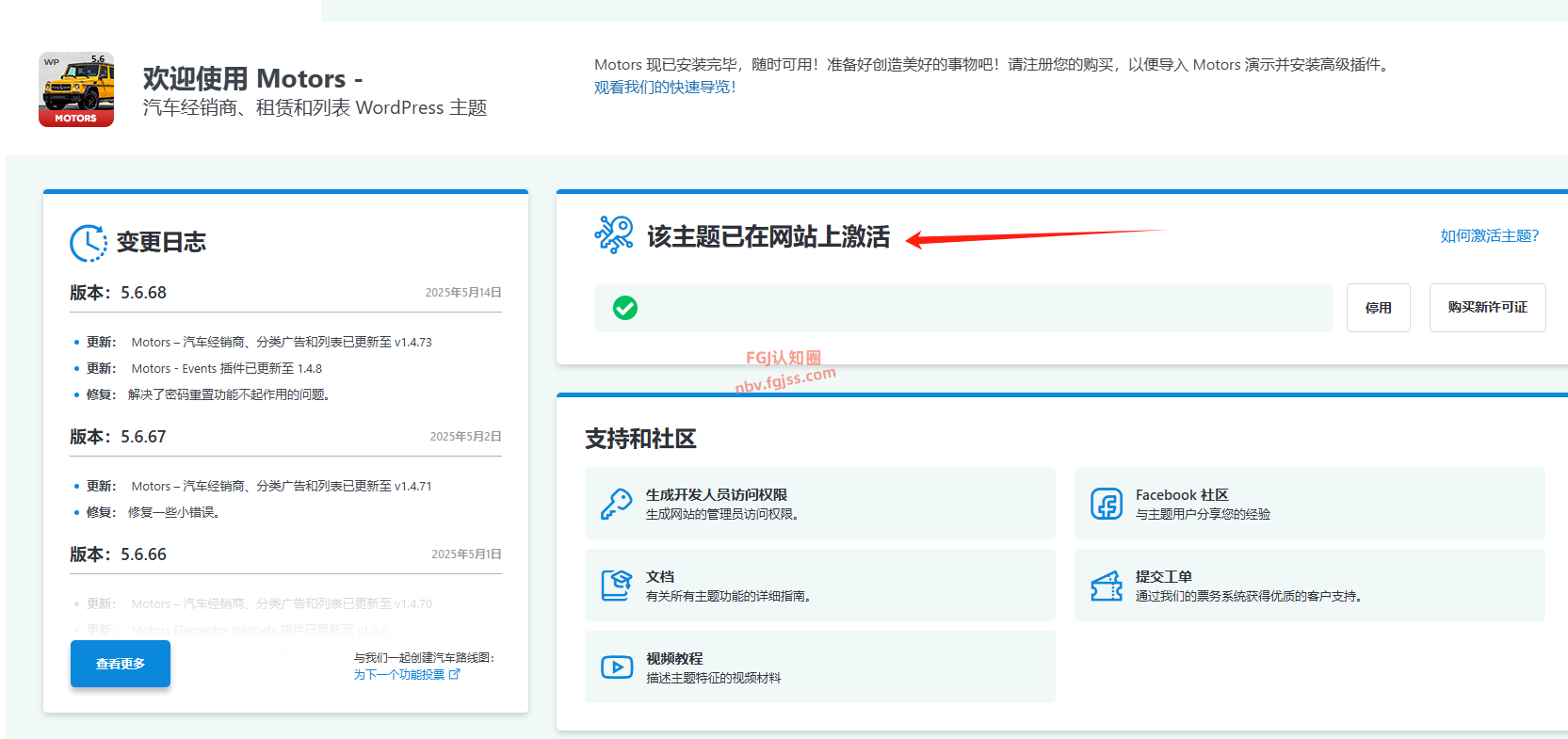1568x739 pixels.
Task: Click the date 2025年5月14日
Action: (x=463, y=293)
